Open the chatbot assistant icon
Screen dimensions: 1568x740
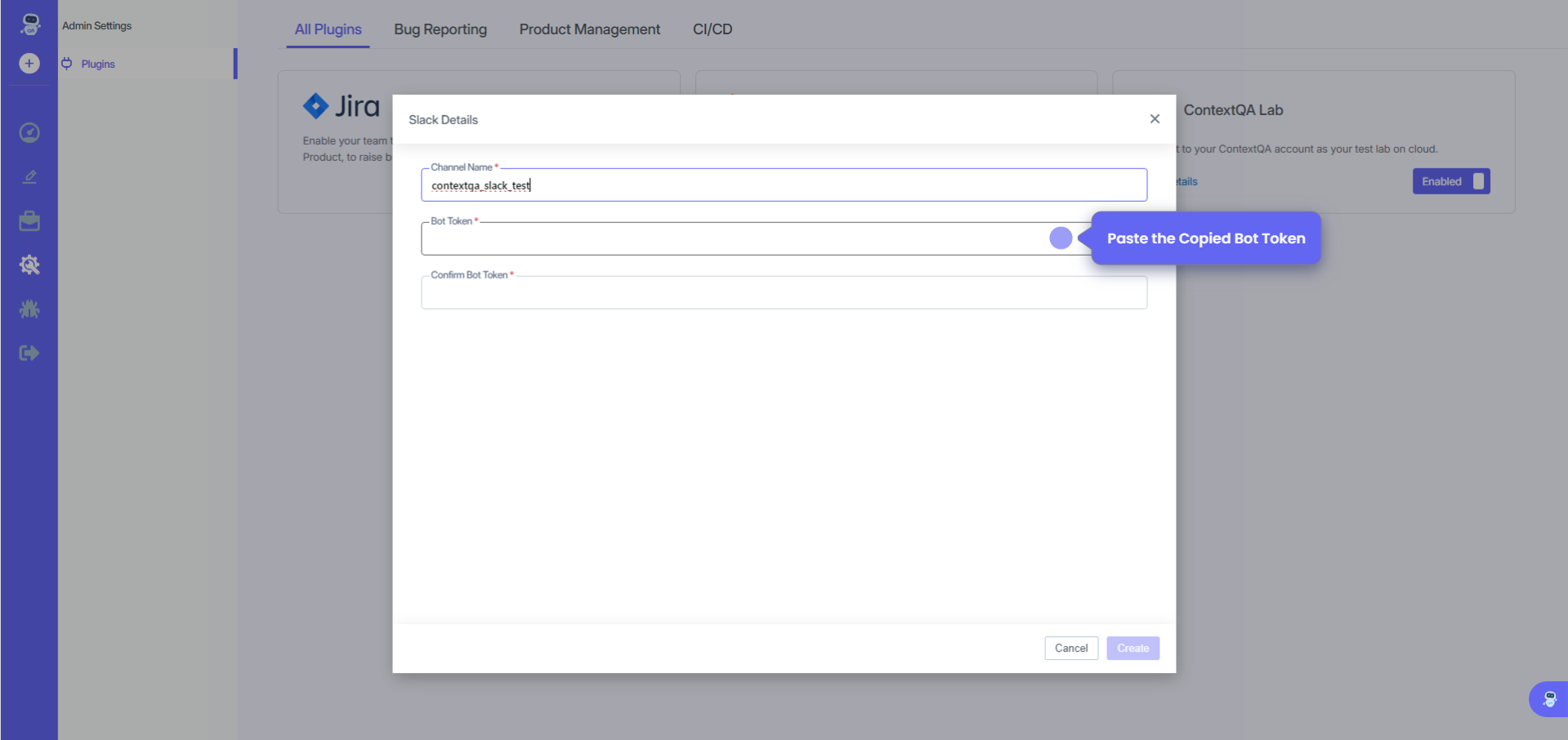tap(1549, 699)
